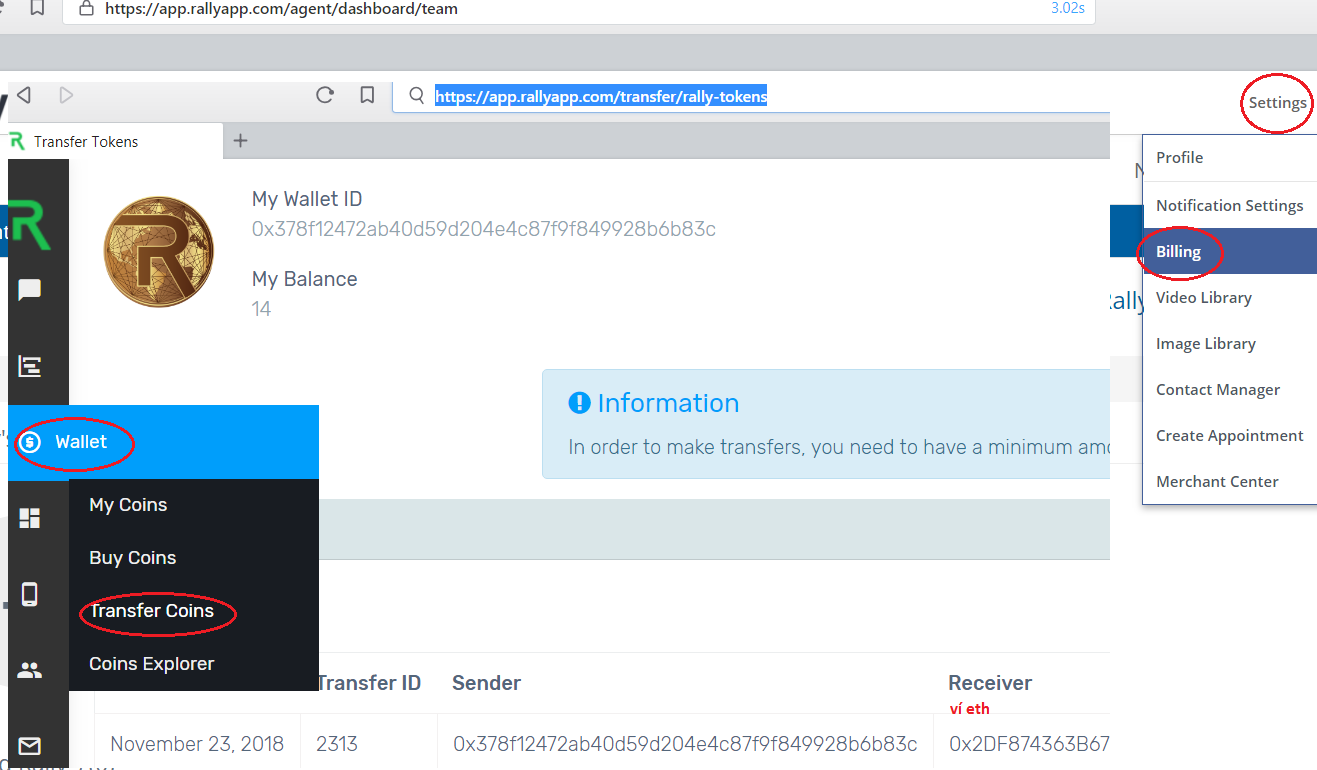Click the wallet ID address under My Wallet ID
1317x770 pixels.
pos(484,229)
